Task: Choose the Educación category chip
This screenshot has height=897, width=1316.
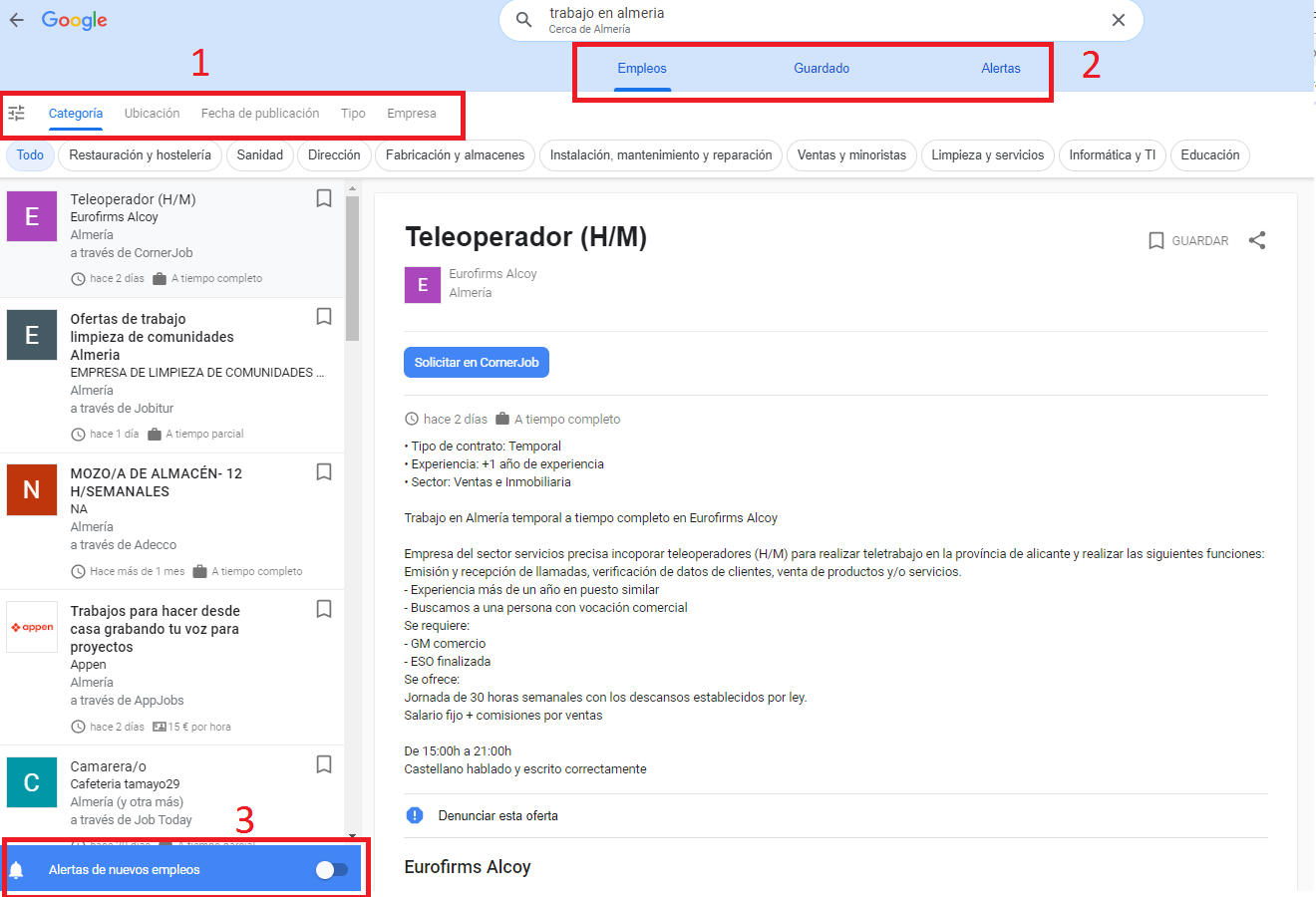Action: 1210,155
